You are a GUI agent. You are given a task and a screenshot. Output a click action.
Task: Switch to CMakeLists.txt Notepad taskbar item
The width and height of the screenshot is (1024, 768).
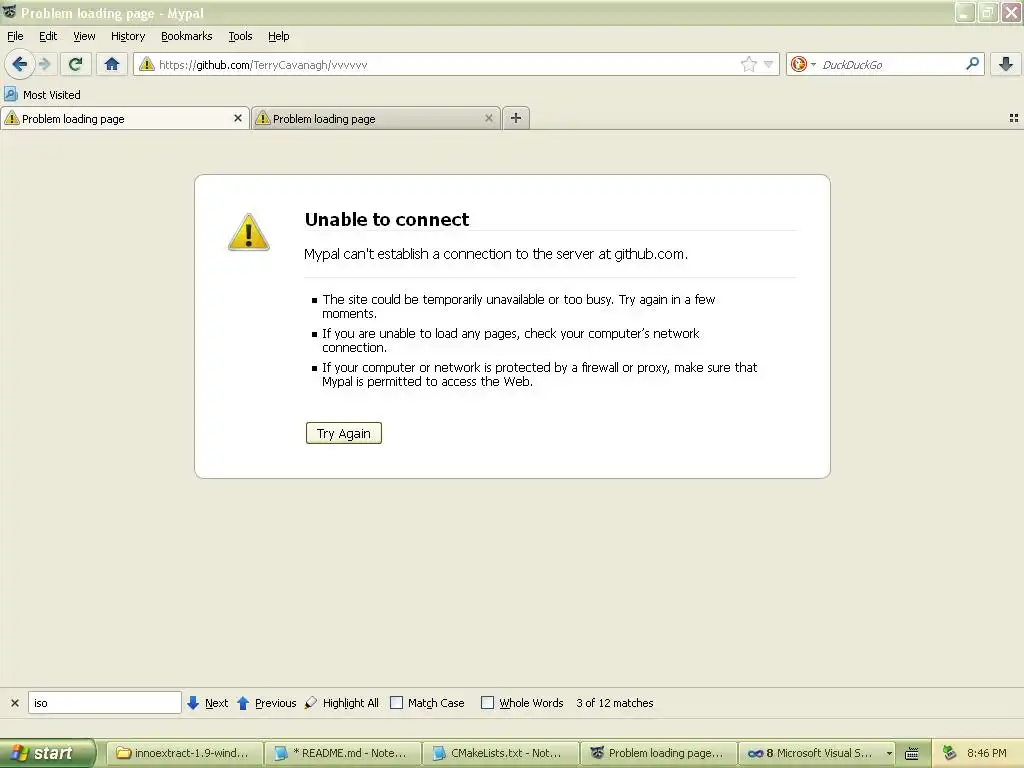click(x=501, y=753)
